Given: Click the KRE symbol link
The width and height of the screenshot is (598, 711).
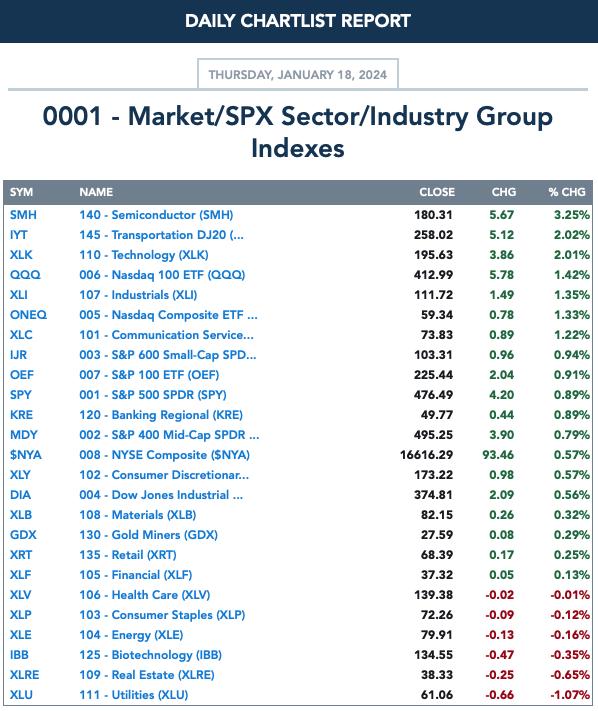Looking at the screenshot, I should tap(21, 415).
